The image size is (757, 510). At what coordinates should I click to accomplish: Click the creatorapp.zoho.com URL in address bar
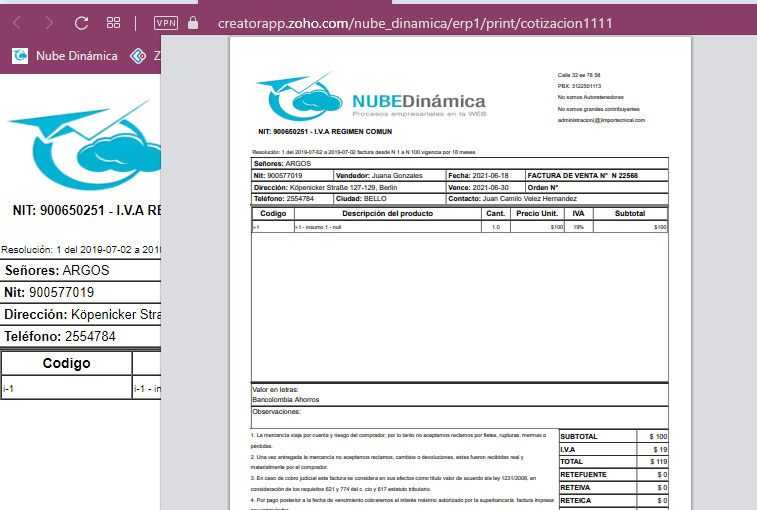[x=415, y=23]
